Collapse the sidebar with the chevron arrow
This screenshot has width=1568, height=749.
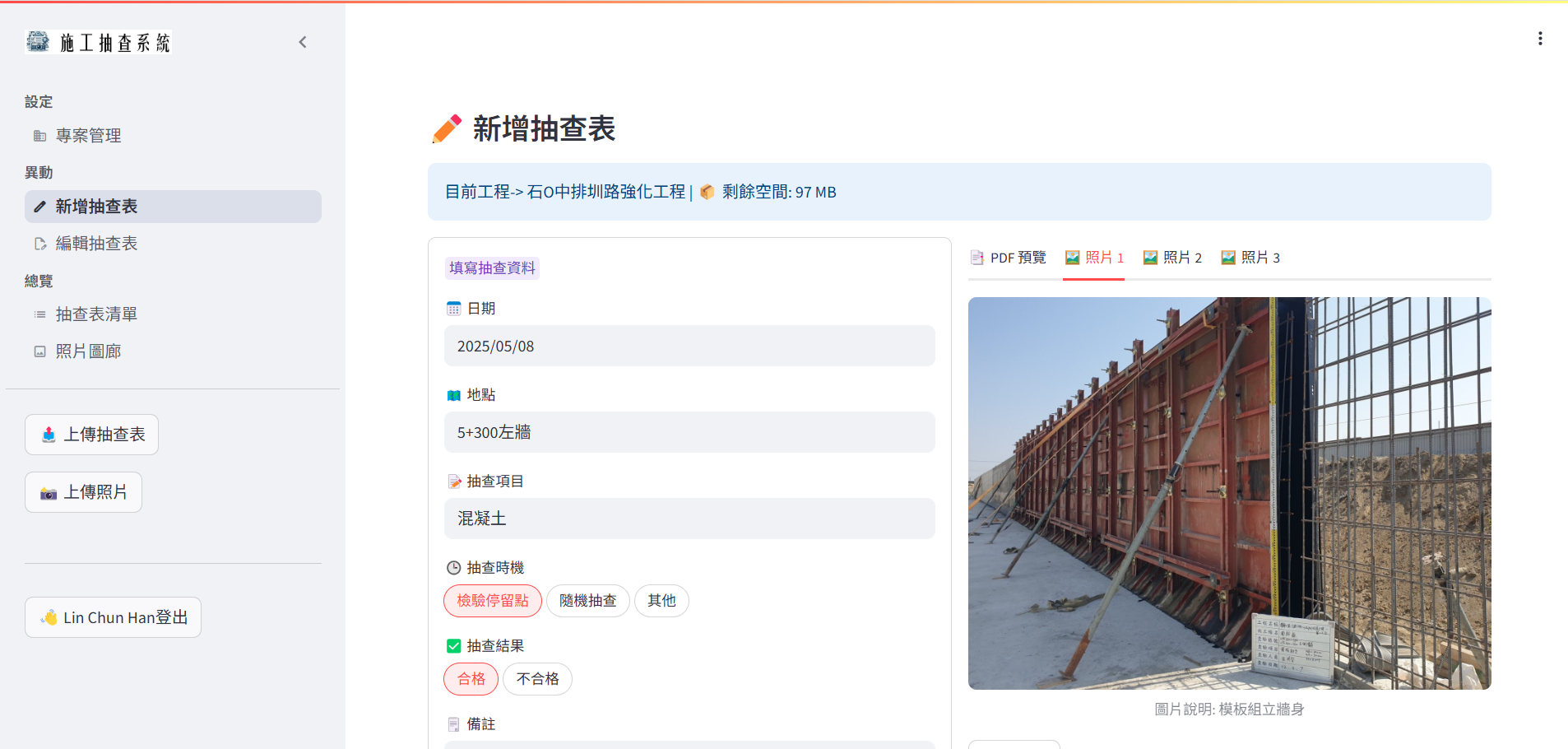(303, 42)
